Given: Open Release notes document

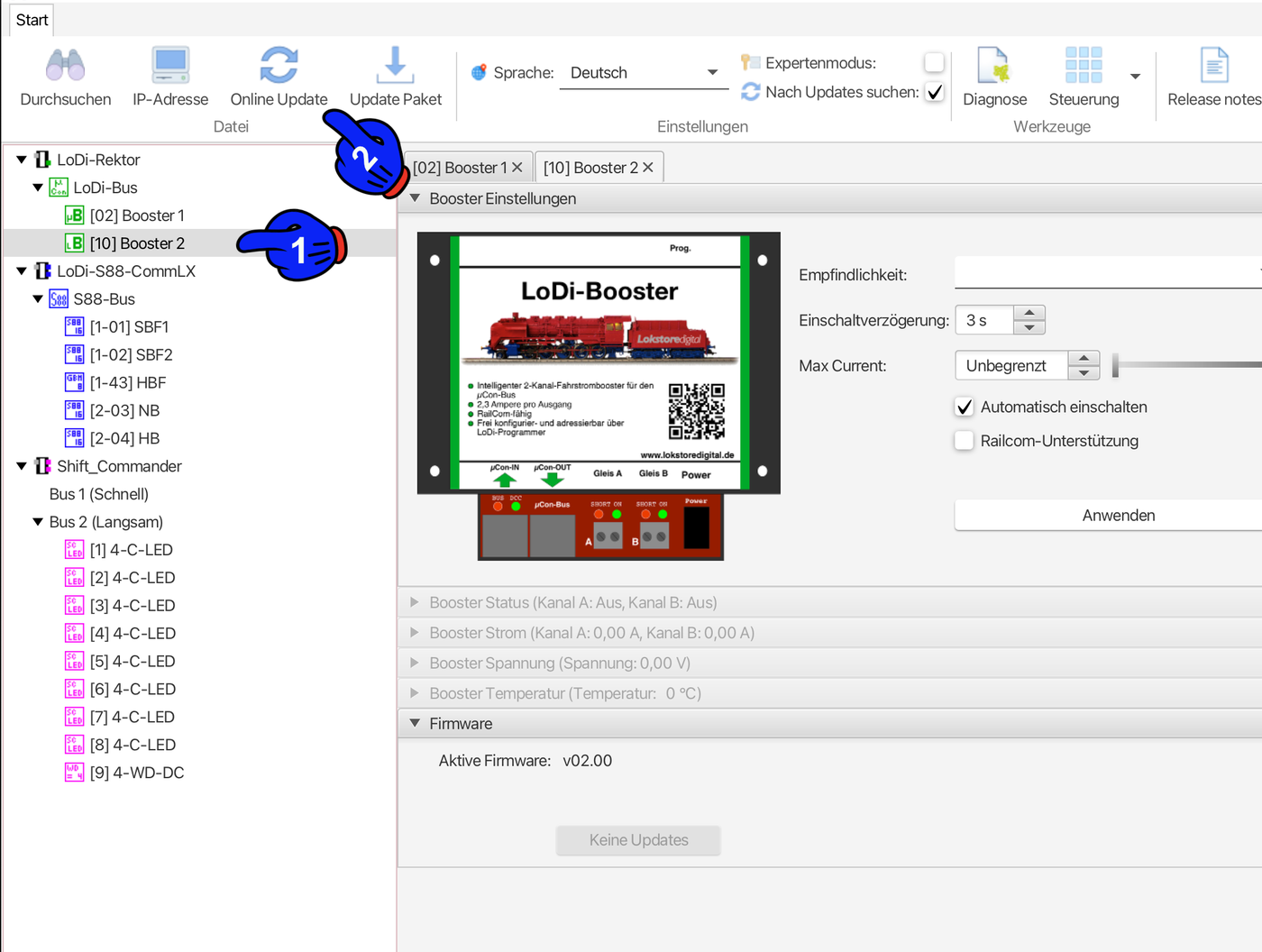Looking at the screenshot, I should click(x=1214, y=78).
